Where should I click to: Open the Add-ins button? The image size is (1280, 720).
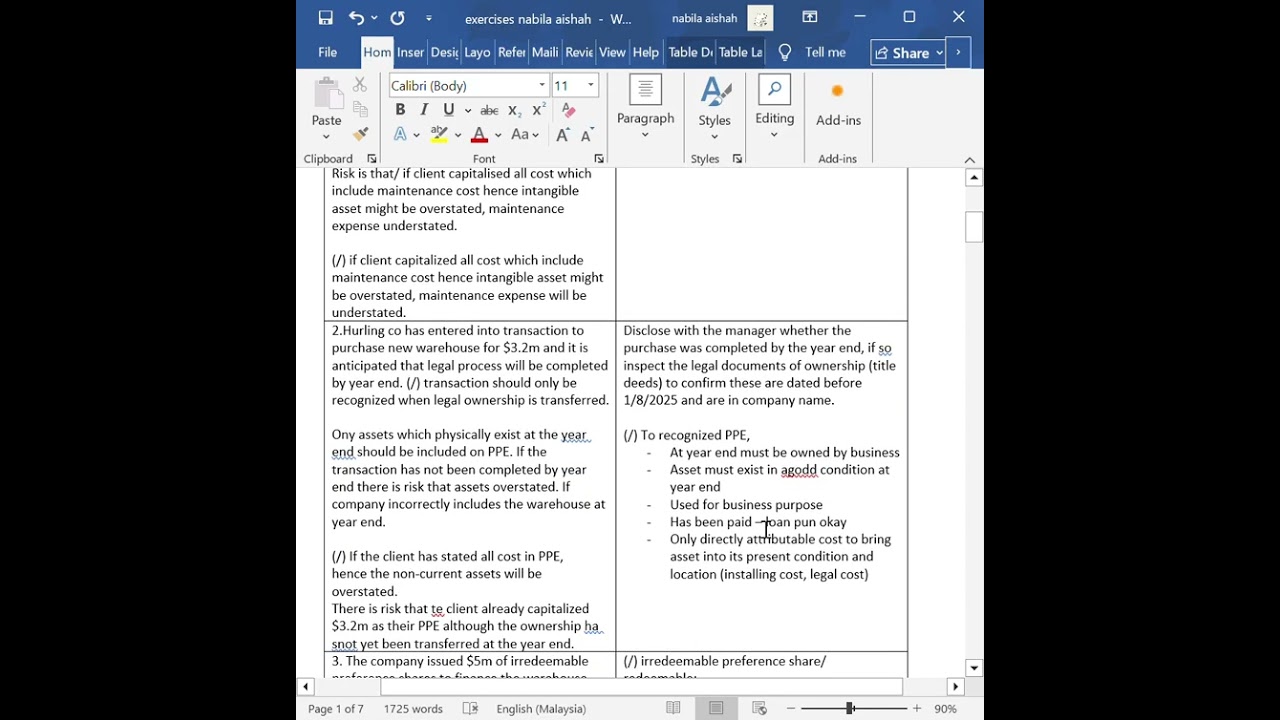[838, 104]
